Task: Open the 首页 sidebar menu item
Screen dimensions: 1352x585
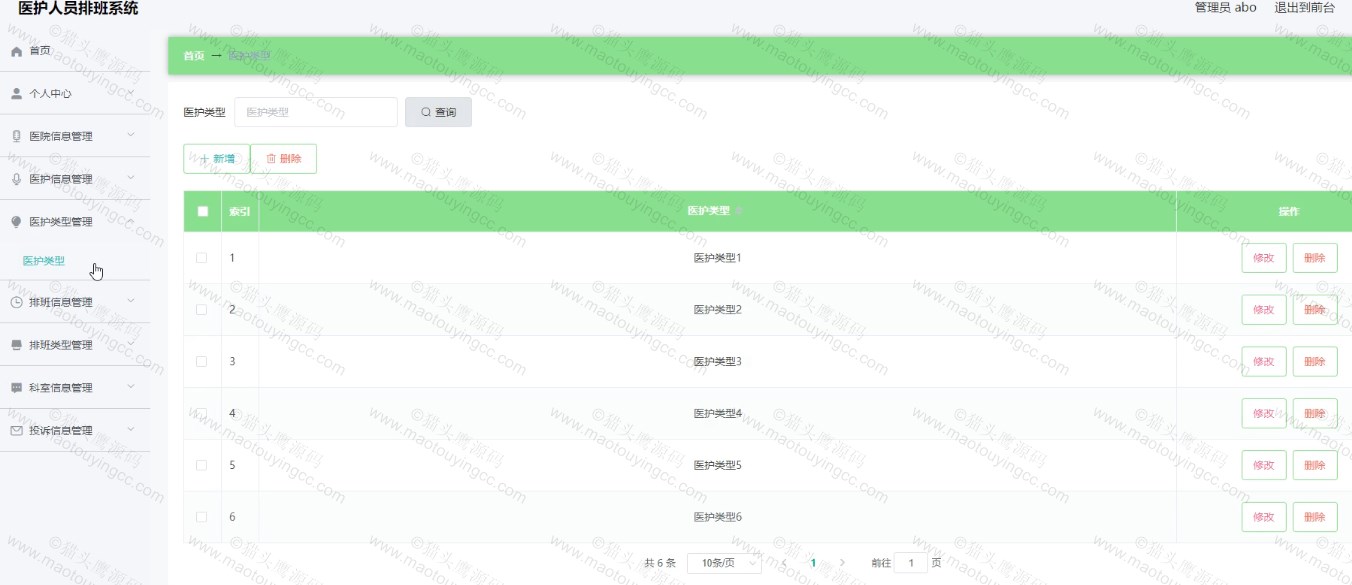Action: click(75, 51)
